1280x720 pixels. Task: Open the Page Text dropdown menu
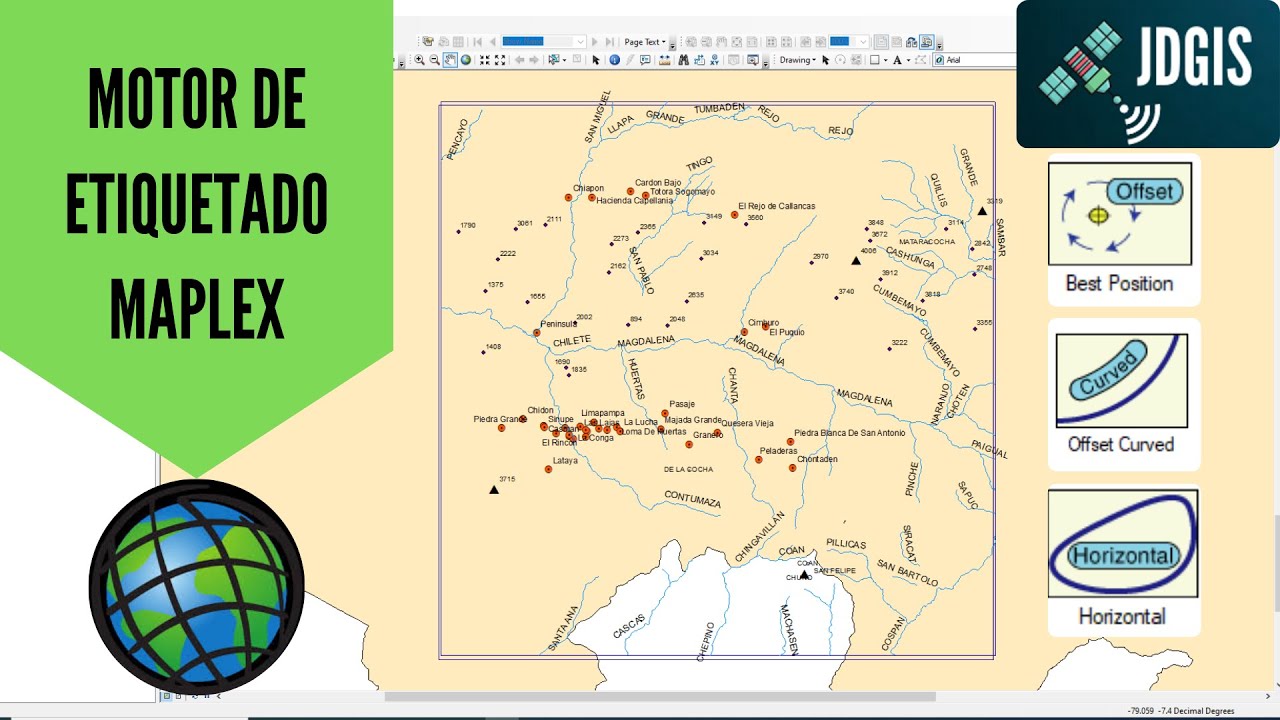pyautogui.click(x=644, y=42)
